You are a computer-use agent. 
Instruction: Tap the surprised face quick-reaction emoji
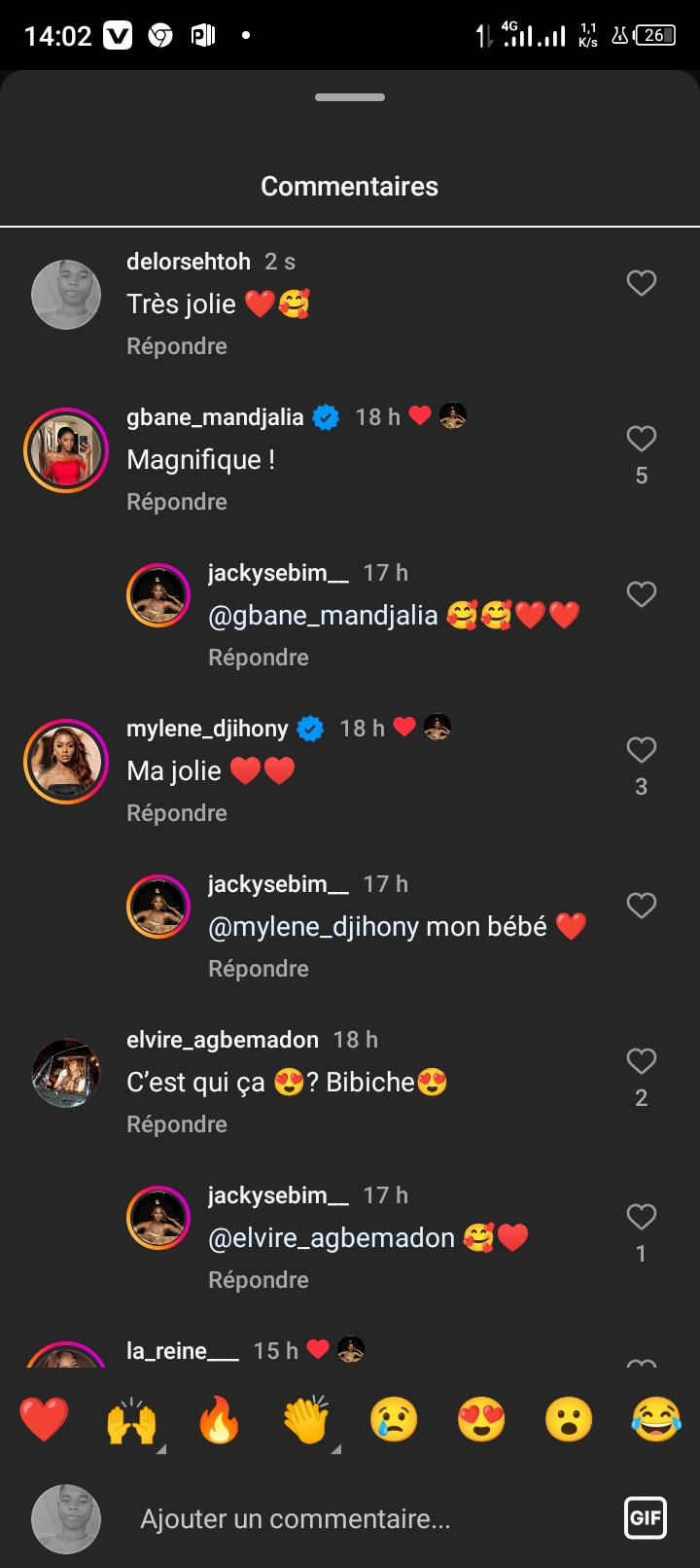(569, 1419)
